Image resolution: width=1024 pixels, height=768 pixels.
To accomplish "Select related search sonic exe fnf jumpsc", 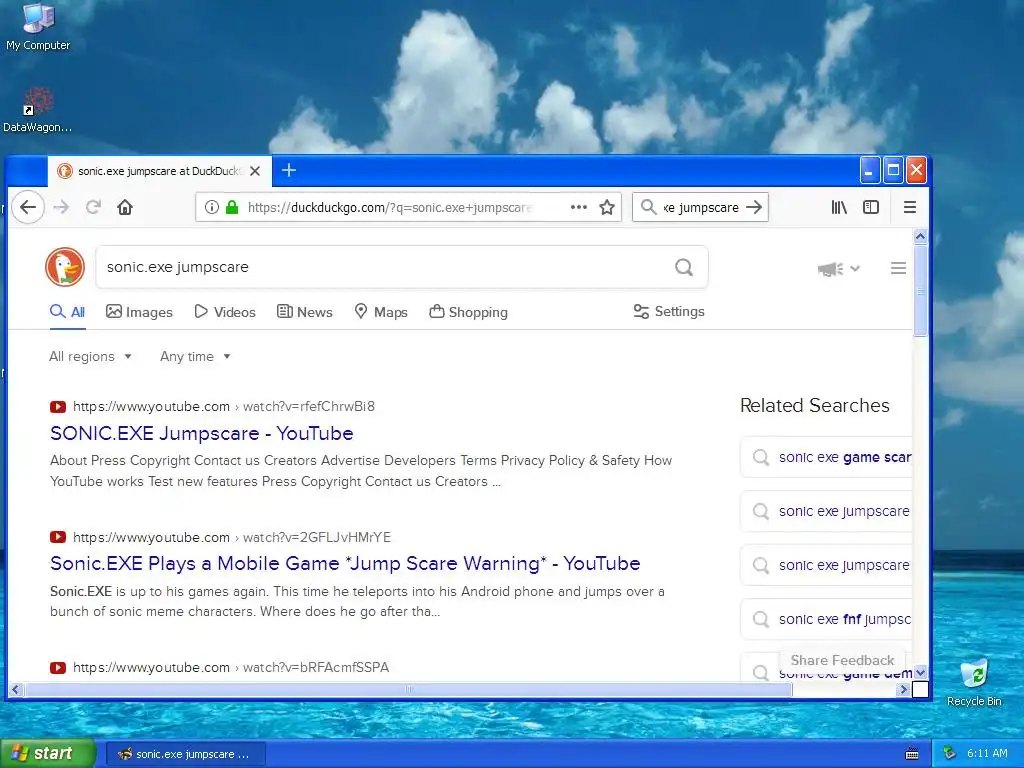I will click(x=827, y=619).
